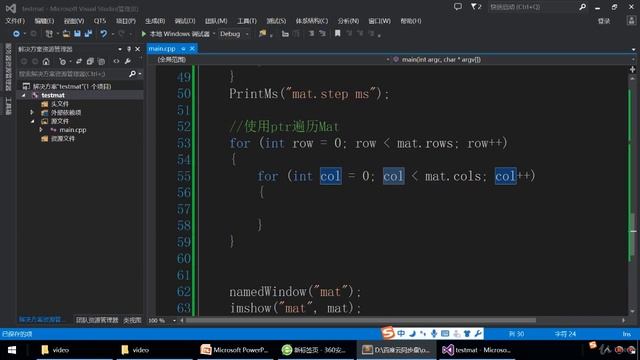Open the Analyze menu (分析(N))

tap(348, 21)
